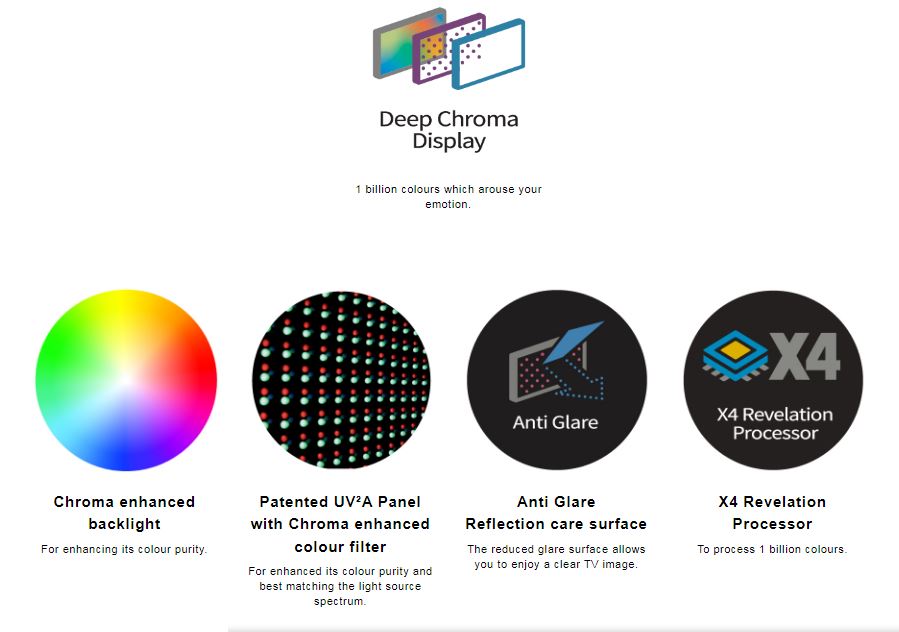This screenshot has width=899, height=632.
Task: Click 'For enhancing its colour purity' description
Action: [x=125, y=549]
